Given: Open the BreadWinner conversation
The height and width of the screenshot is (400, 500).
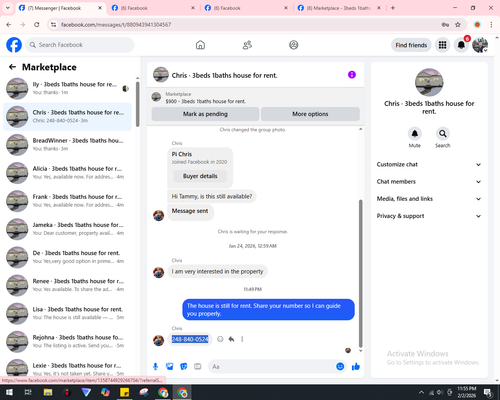Looking at the screenshot, I should pyautogui.click(x=67, y=145).
